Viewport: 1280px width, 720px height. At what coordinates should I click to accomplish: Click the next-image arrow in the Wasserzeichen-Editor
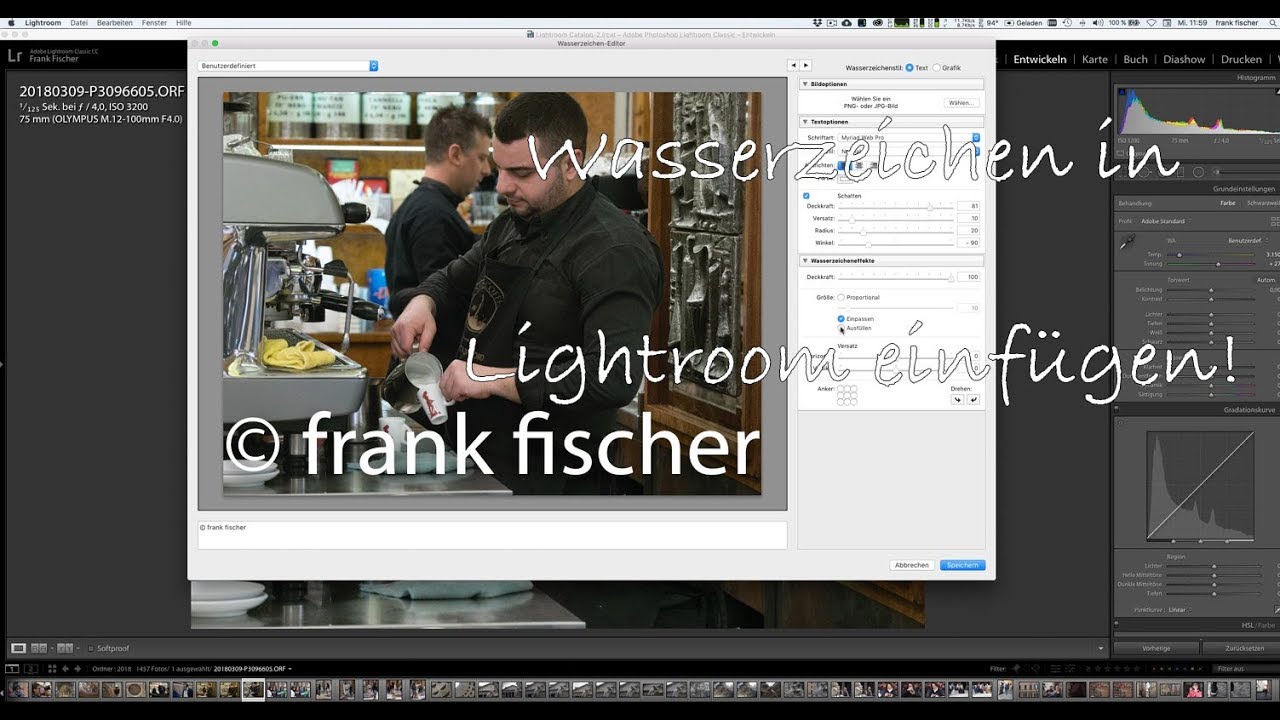(x=805, y=66)
